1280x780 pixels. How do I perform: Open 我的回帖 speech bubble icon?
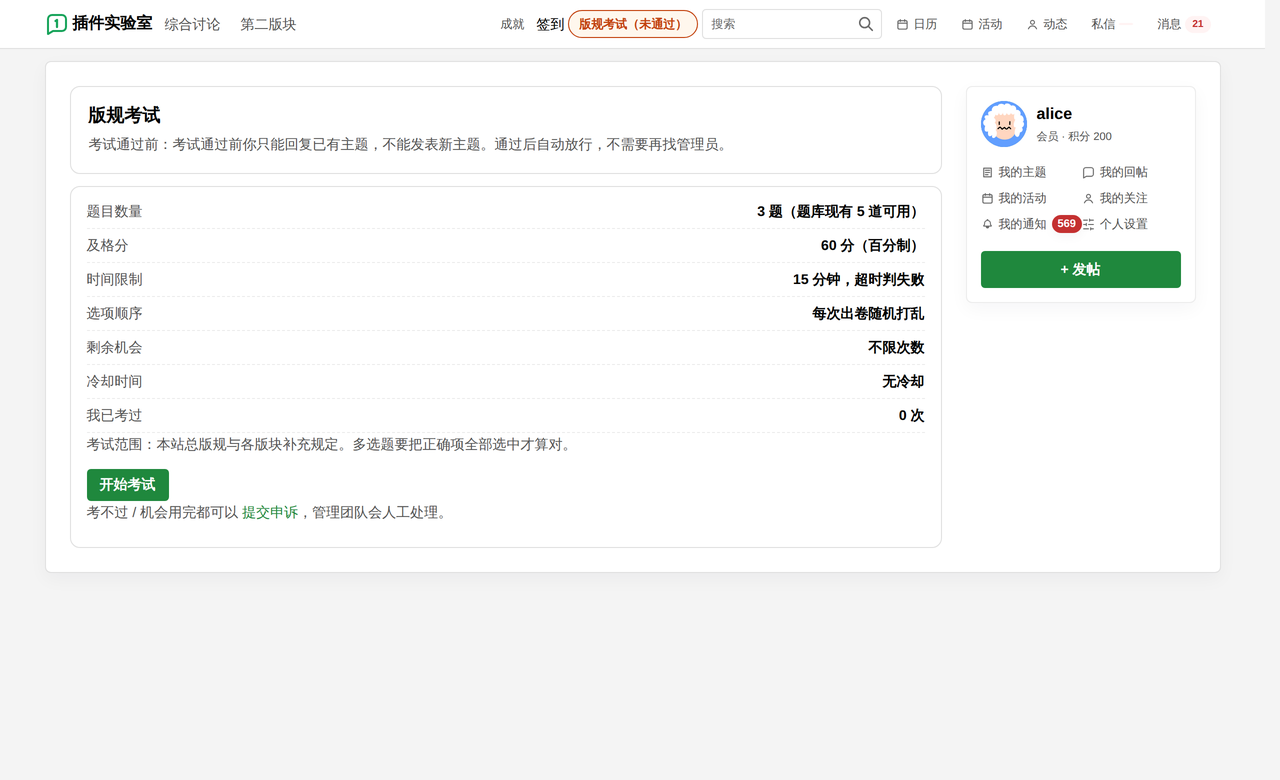click(x=1088, y=173)
